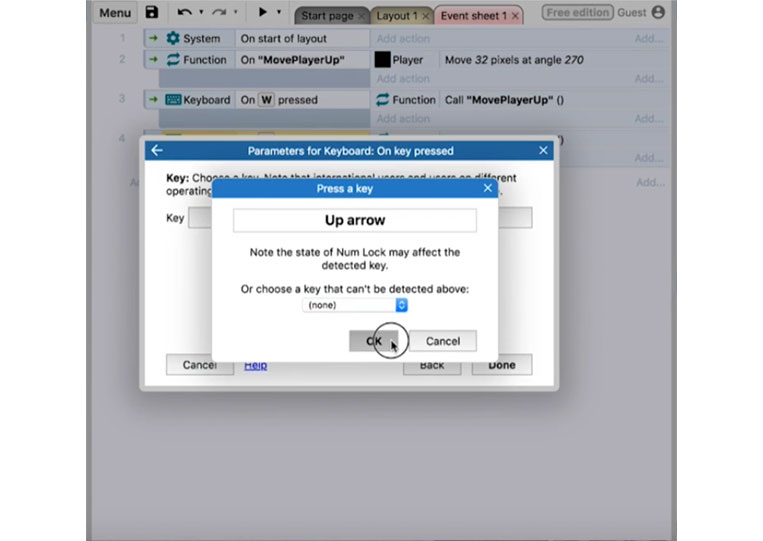The height and width of the screenshot is (541, 763).
Task: Click 'Add...' link on event 1 row
Action: pos(649,38)
